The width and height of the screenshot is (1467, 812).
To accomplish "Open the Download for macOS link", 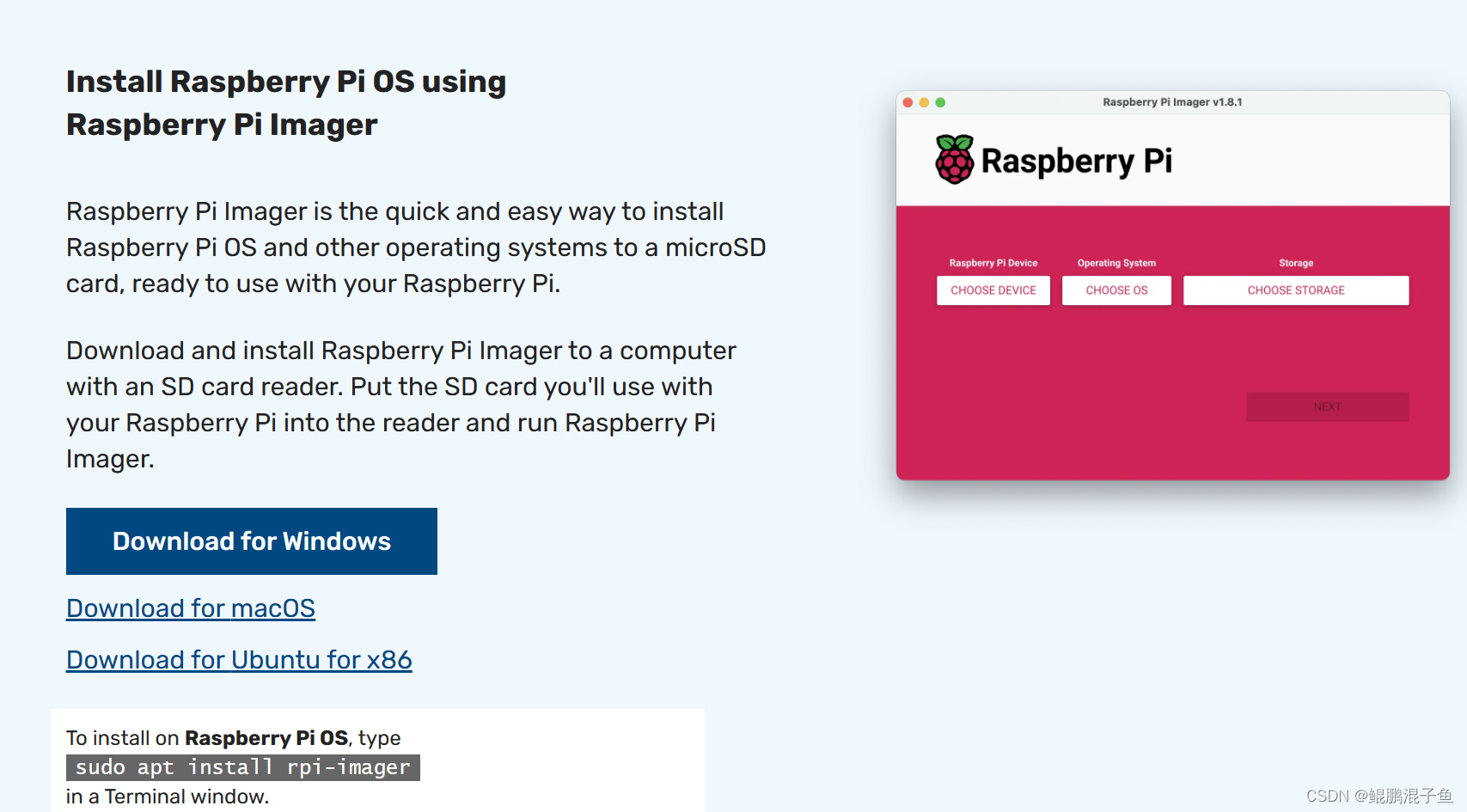I will coord(191,608).
